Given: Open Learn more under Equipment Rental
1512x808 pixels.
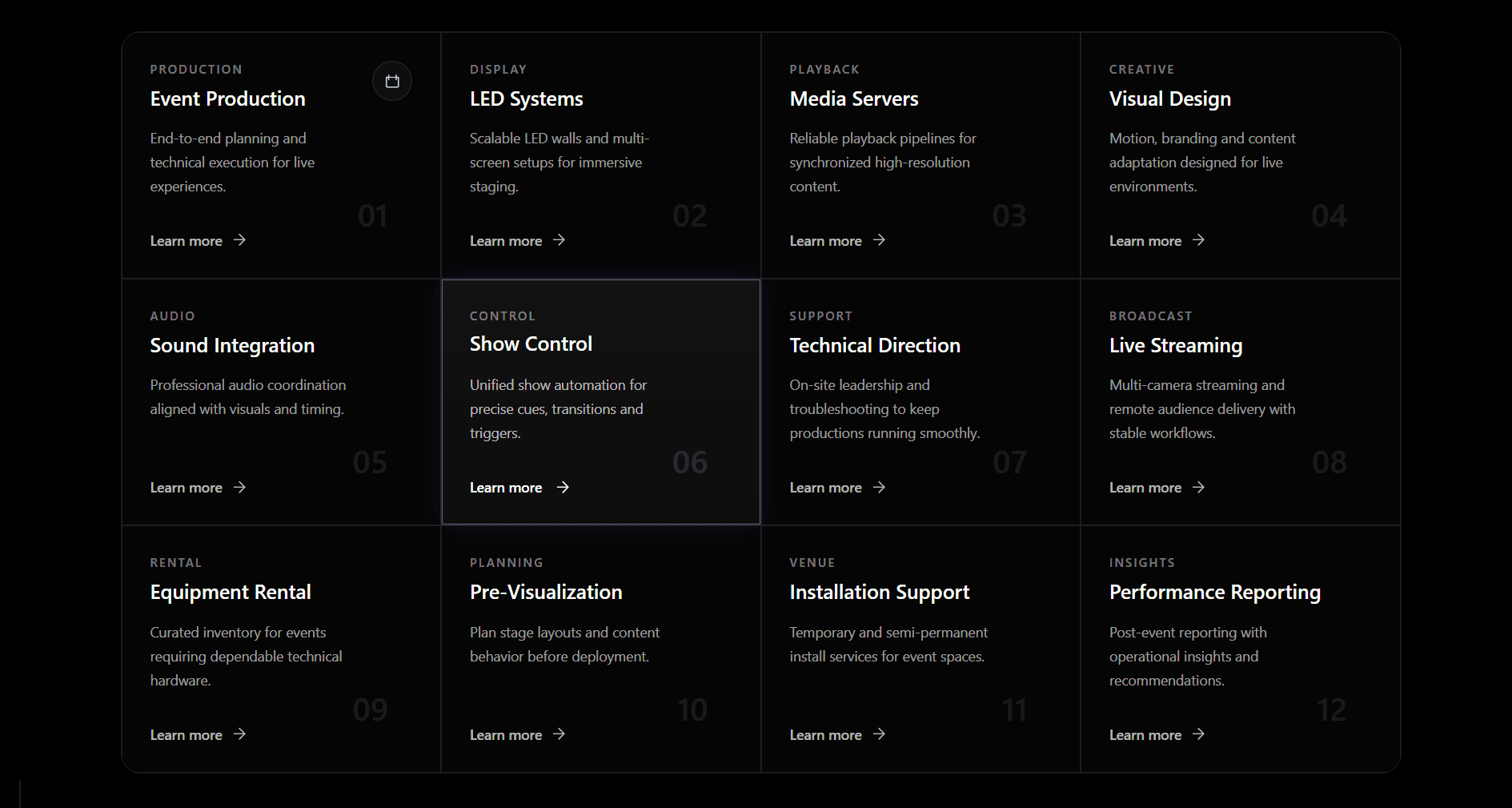Looking at the screenshot, I should (186, 735).
